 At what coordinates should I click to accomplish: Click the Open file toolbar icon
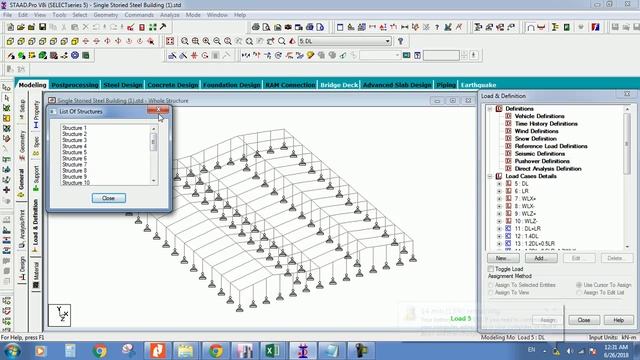click(x=21, y=27)
